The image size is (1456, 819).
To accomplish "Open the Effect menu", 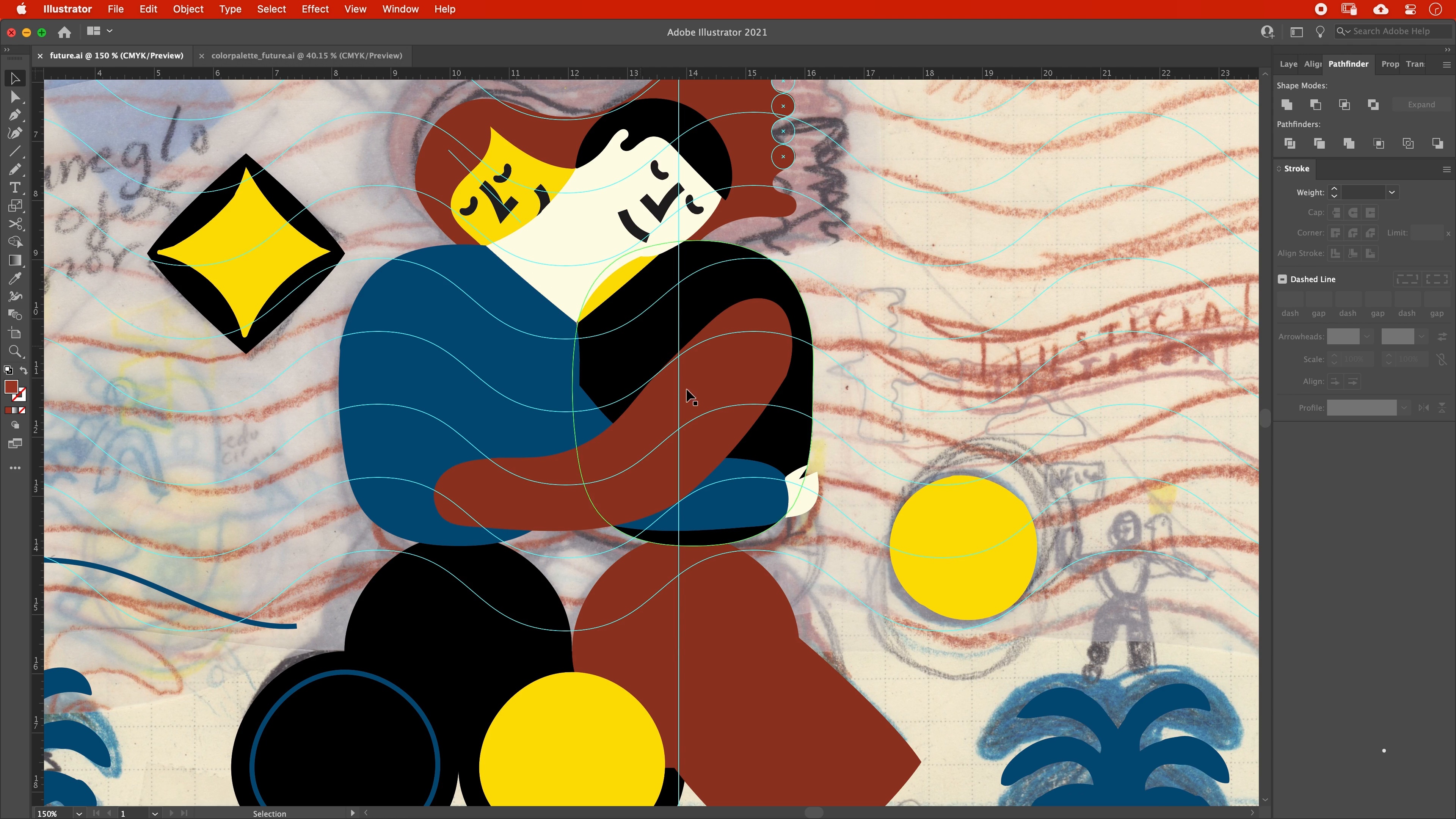I will point(315,9).
